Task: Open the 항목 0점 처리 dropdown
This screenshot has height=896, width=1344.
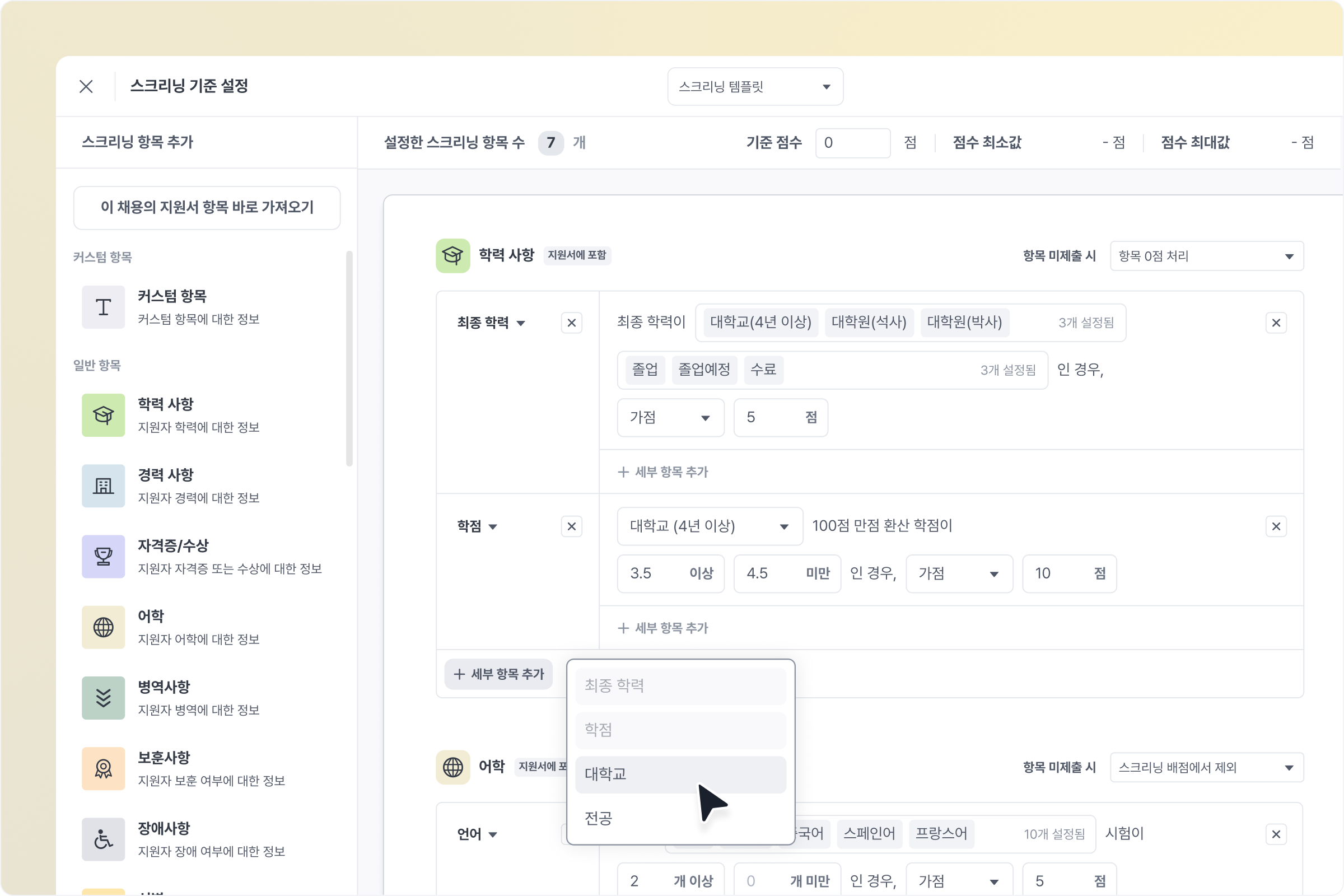Action: [1206, 256]
